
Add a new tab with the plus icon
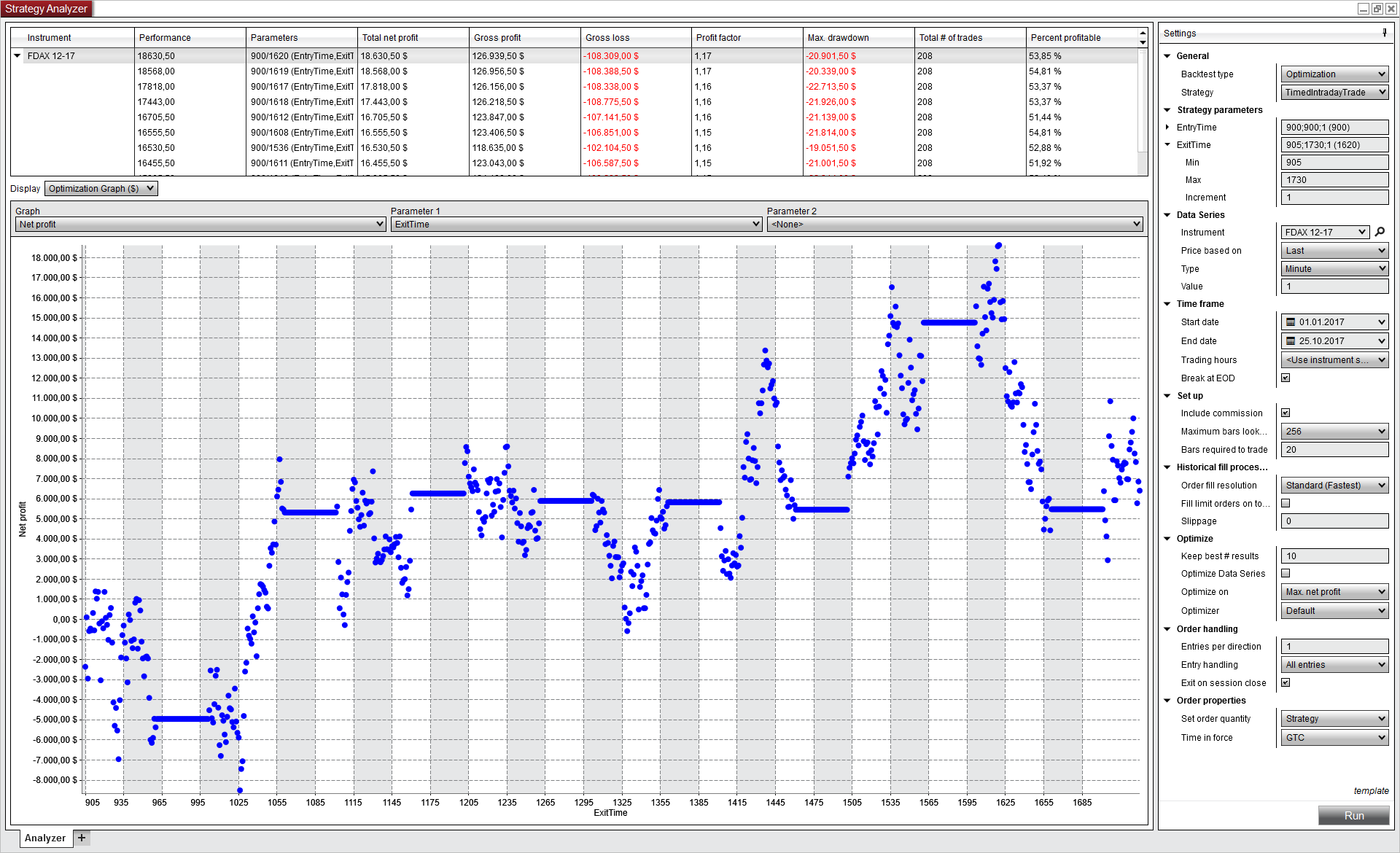click(x=82, y=838)
